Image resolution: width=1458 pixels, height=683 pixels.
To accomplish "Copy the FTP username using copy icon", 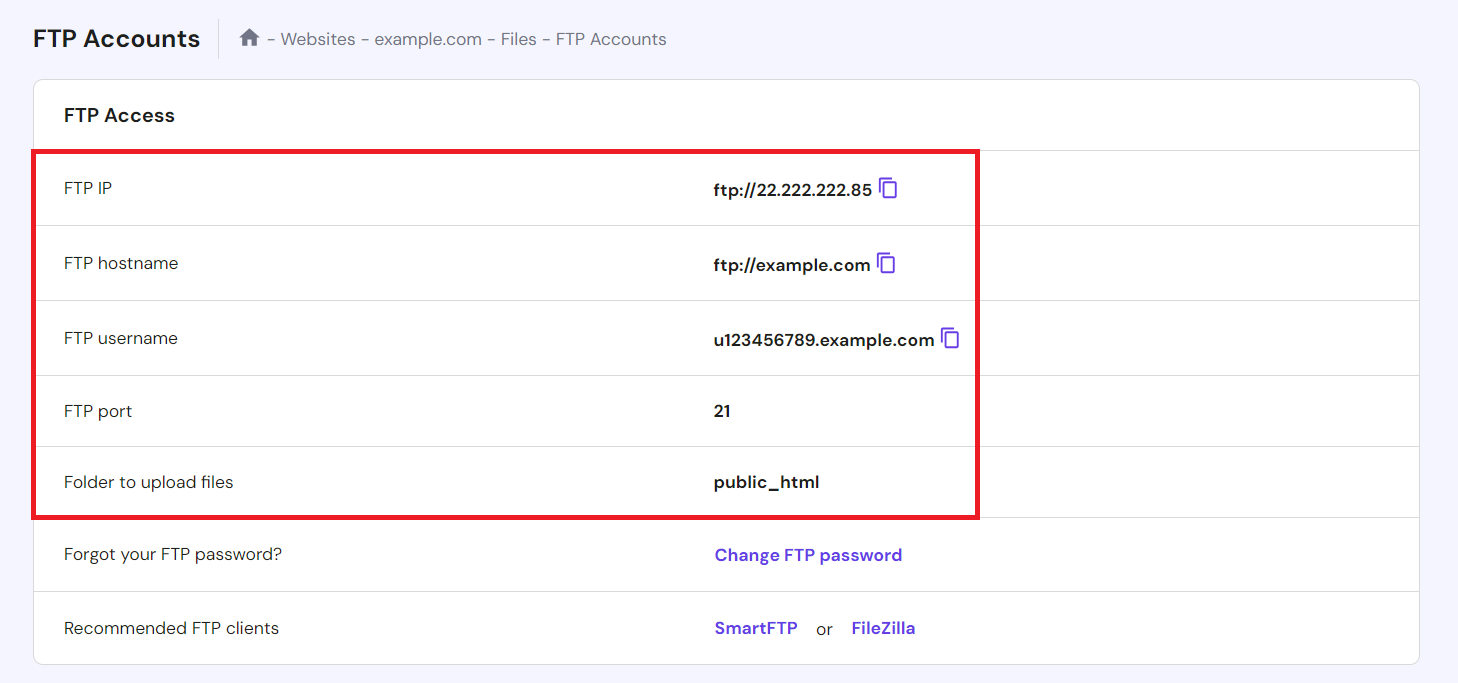I will point(950,338).
